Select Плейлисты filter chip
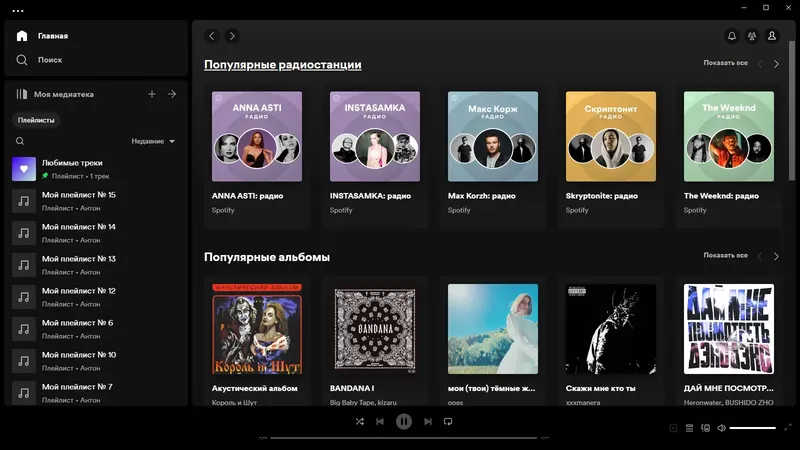800x450 pixels. pos(36,120)
